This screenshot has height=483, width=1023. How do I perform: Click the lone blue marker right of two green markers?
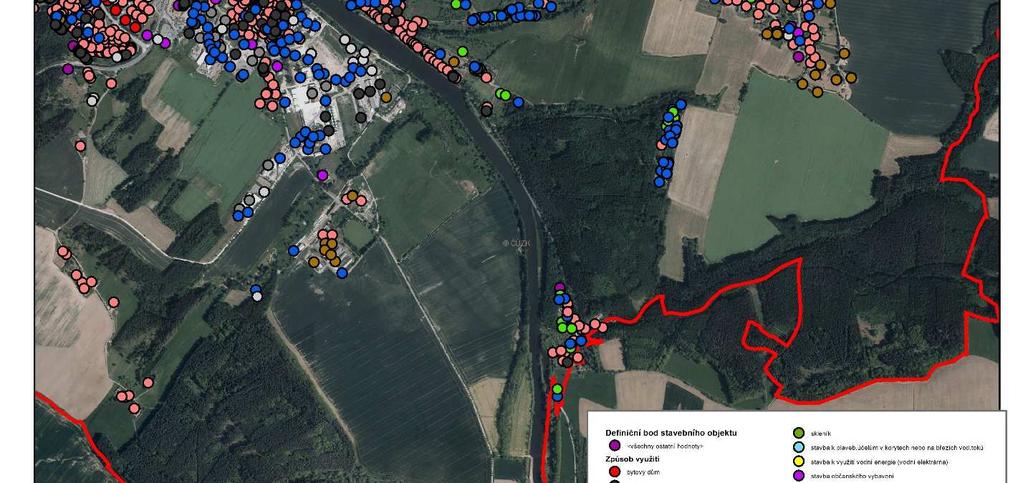tap(518, 102)
